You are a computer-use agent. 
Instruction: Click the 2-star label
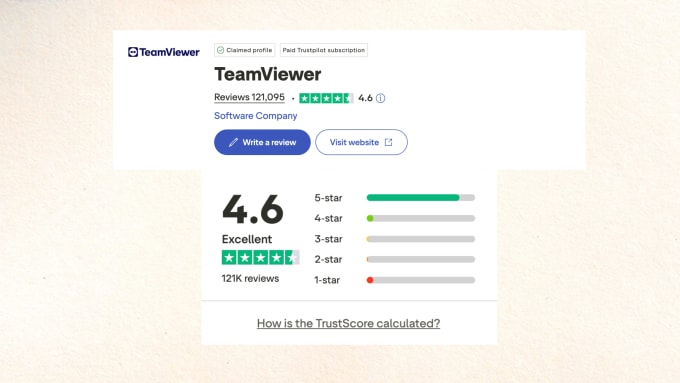tap(328, 259)
